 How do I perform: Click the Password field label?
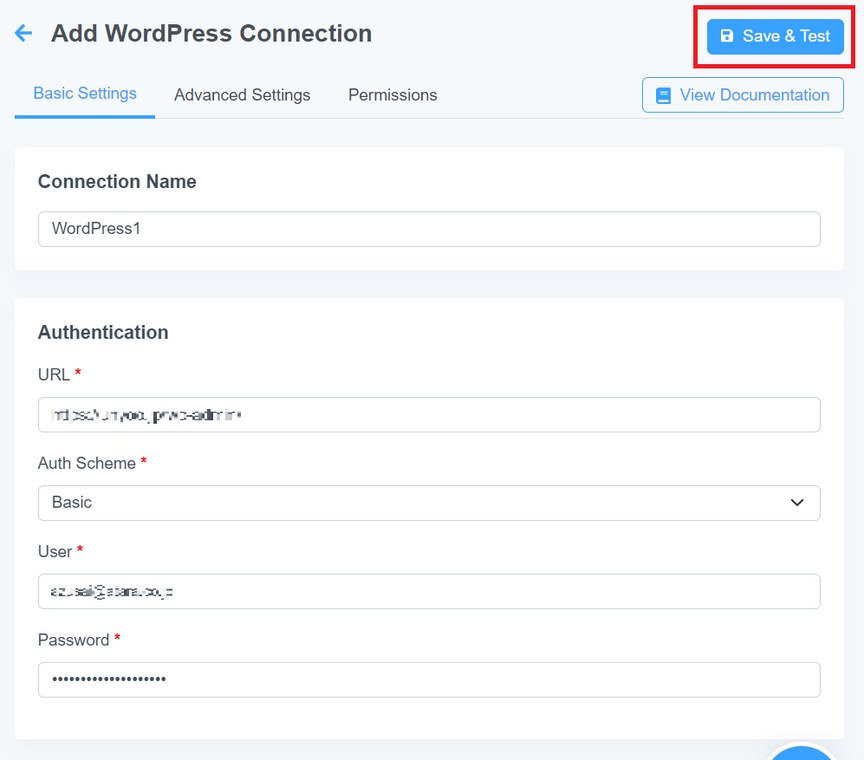73,640
